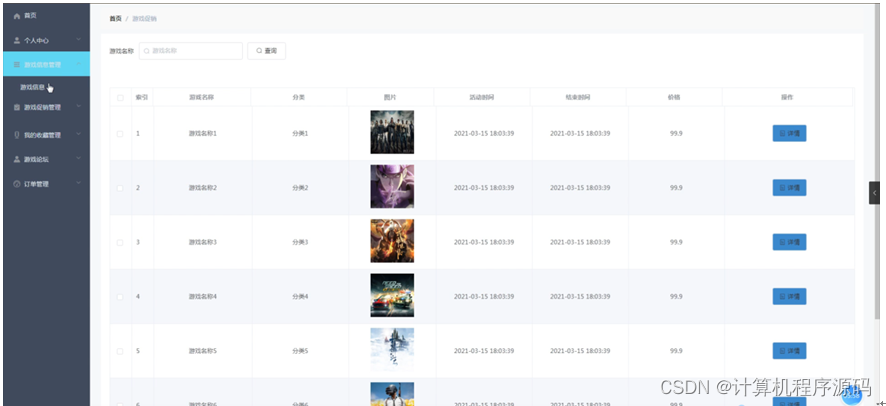886x406 pixels.
Task: Open 详情 for 游戏名称2
Action: click(x=789, y=187)
